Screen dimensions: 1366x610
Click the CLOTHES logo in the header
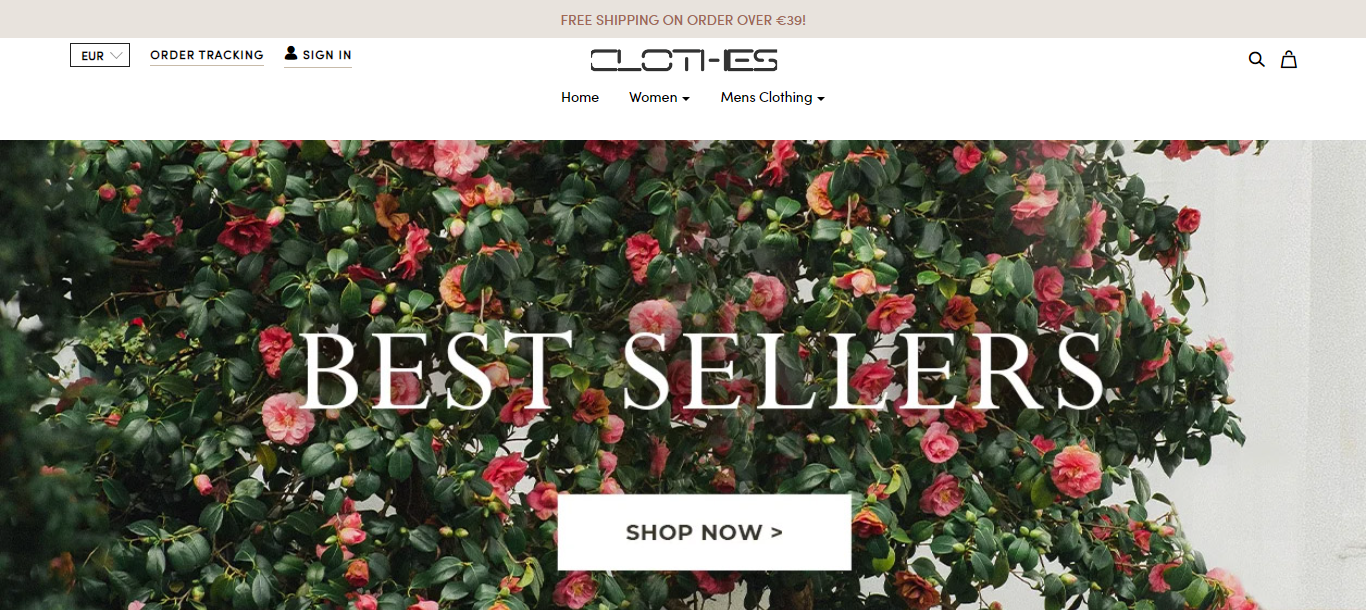tap(684, 60)
